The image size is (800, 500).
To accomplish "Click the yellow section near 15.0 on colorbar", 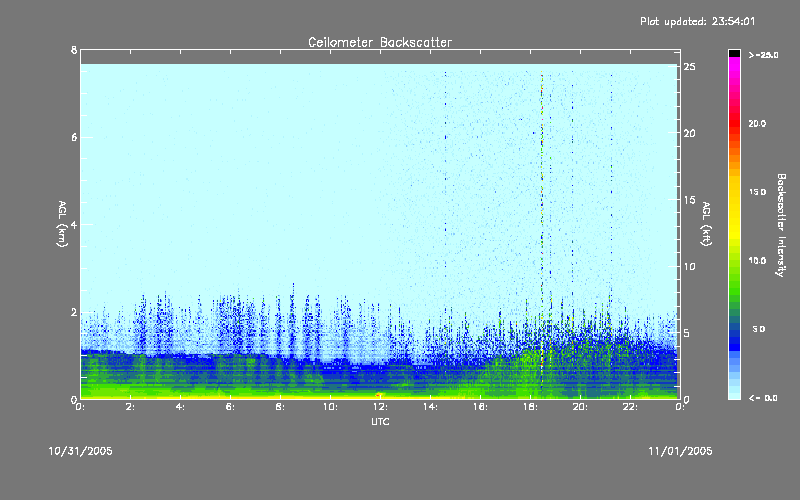I will click(734, 193).
